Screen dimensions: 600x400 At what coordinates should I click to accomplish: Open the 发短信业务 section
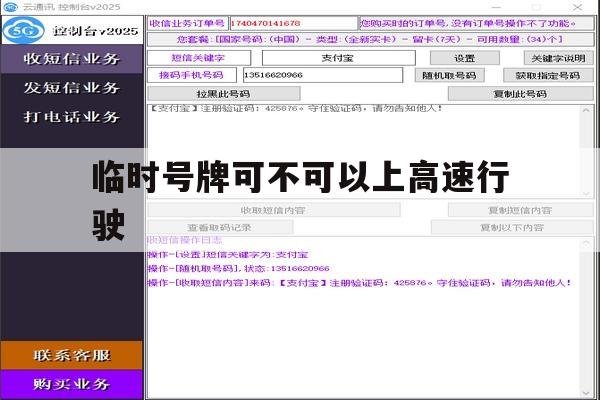72,88
